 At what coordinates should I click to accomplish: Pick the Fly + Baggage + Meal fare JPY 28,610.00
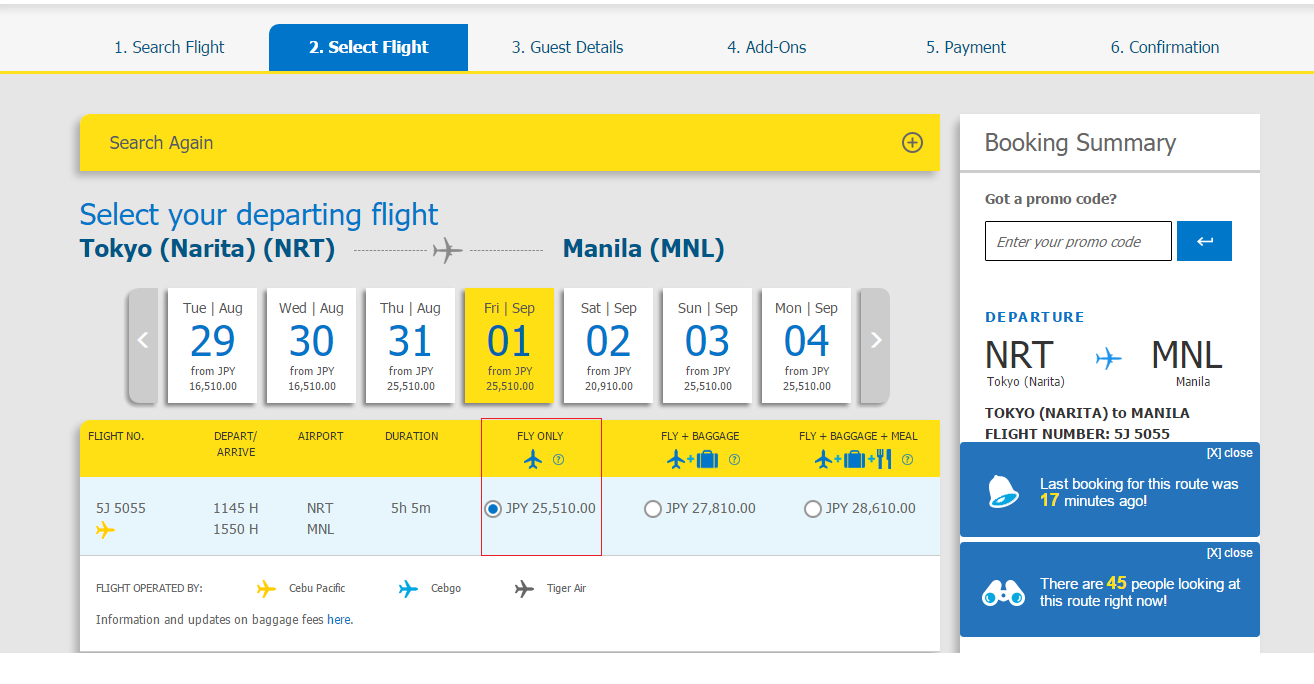click(813, 509)
